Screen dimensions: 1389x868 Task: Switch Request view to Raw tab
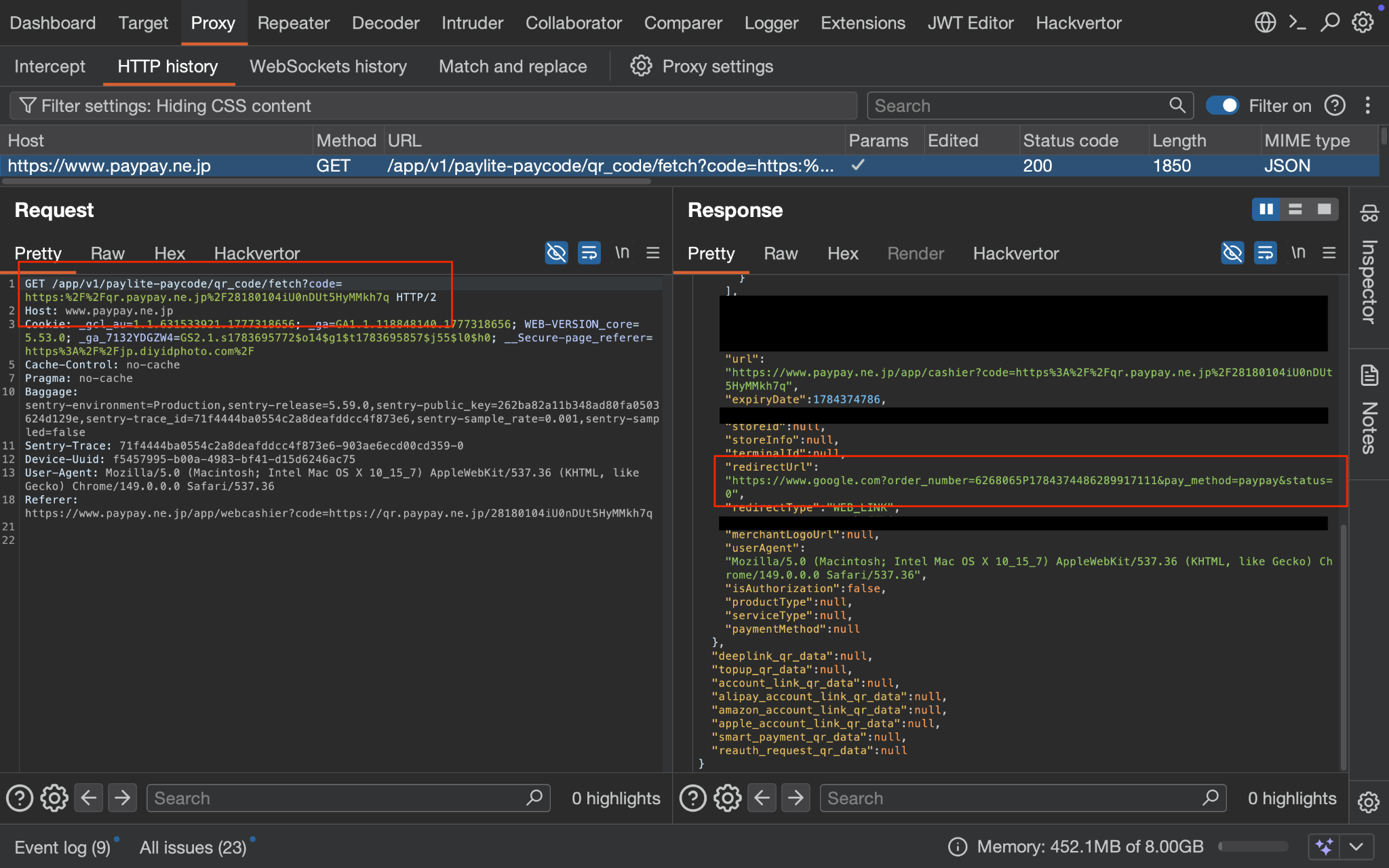[x=108, y=253]
